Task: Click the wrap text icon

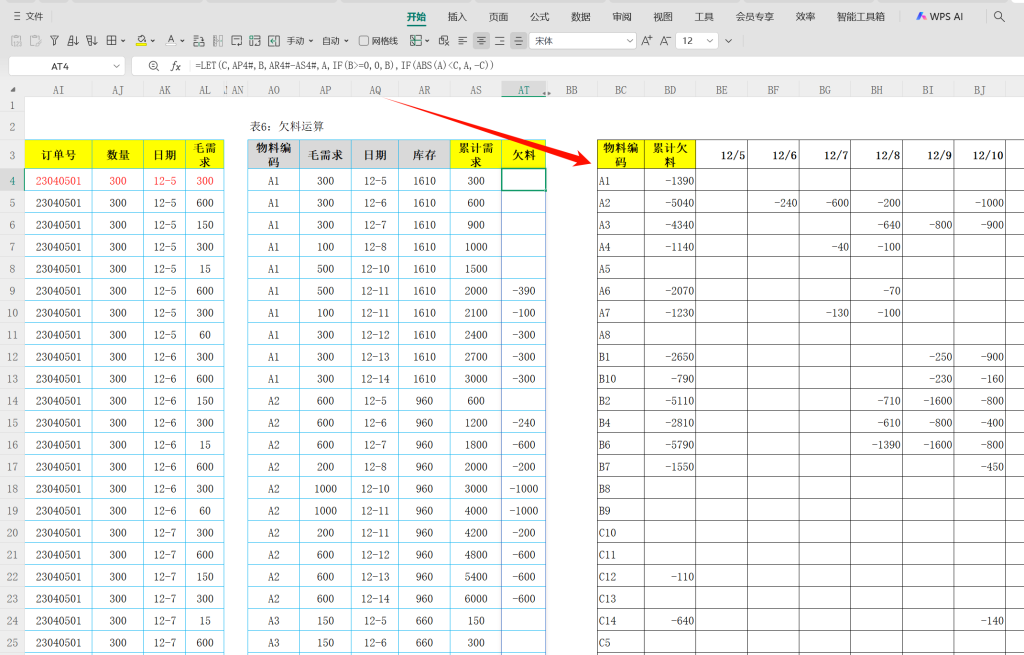Action: 236,40
